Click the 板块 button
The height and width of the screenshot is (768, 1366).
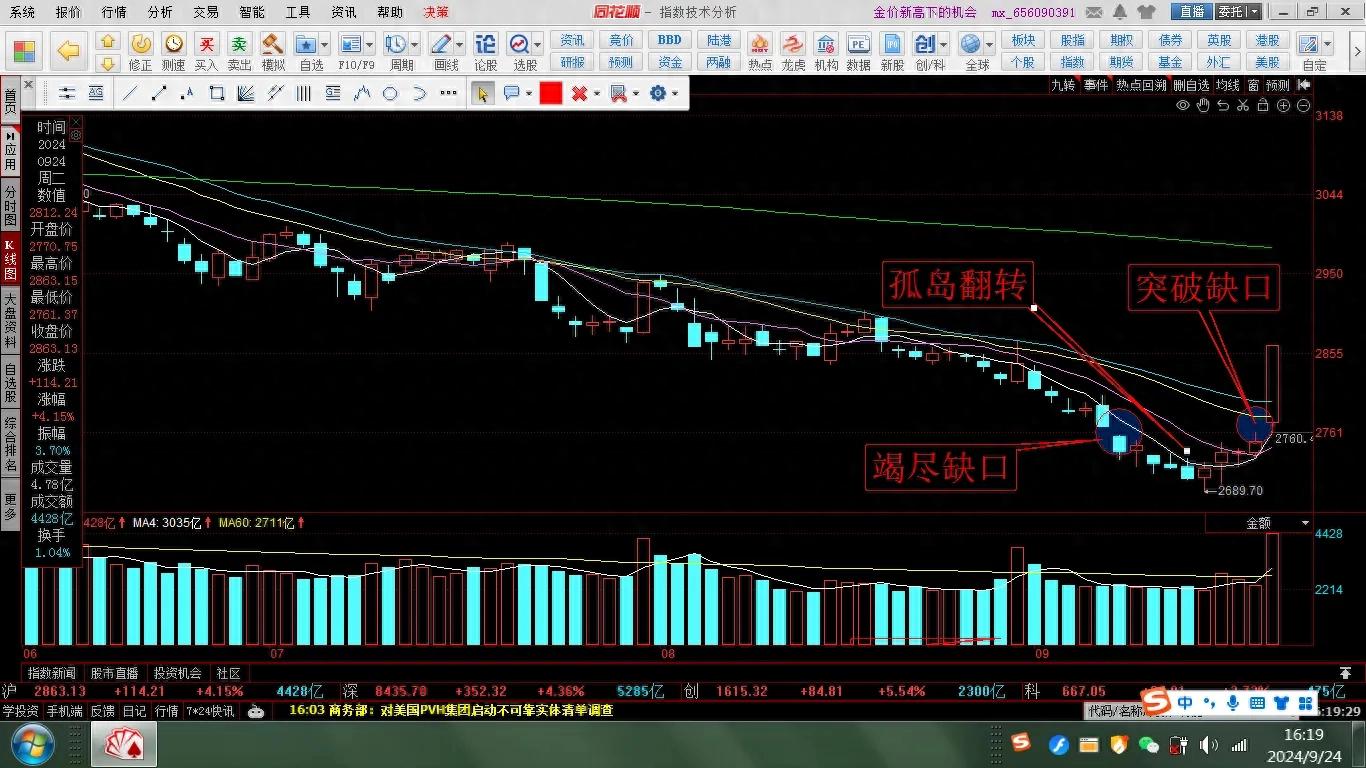(x=1023, y=40)
